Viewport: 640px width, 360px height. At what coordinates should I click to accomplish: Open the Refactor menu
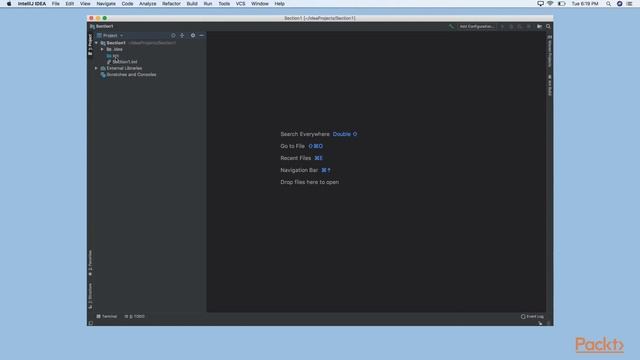pyautogui.click(x=171, y=4)
